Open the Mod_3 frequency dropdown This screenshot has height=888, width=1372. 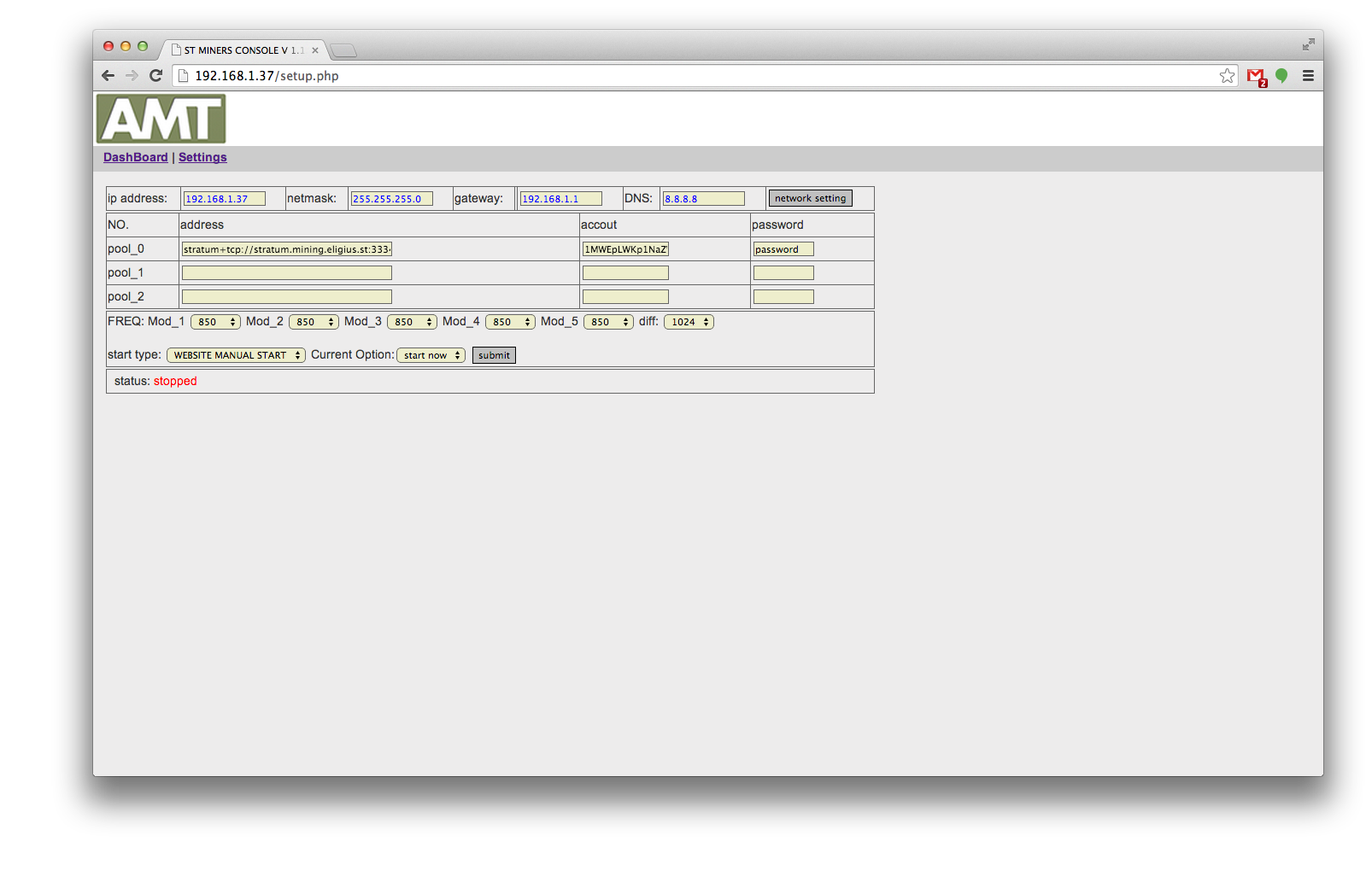coord(412,322)
